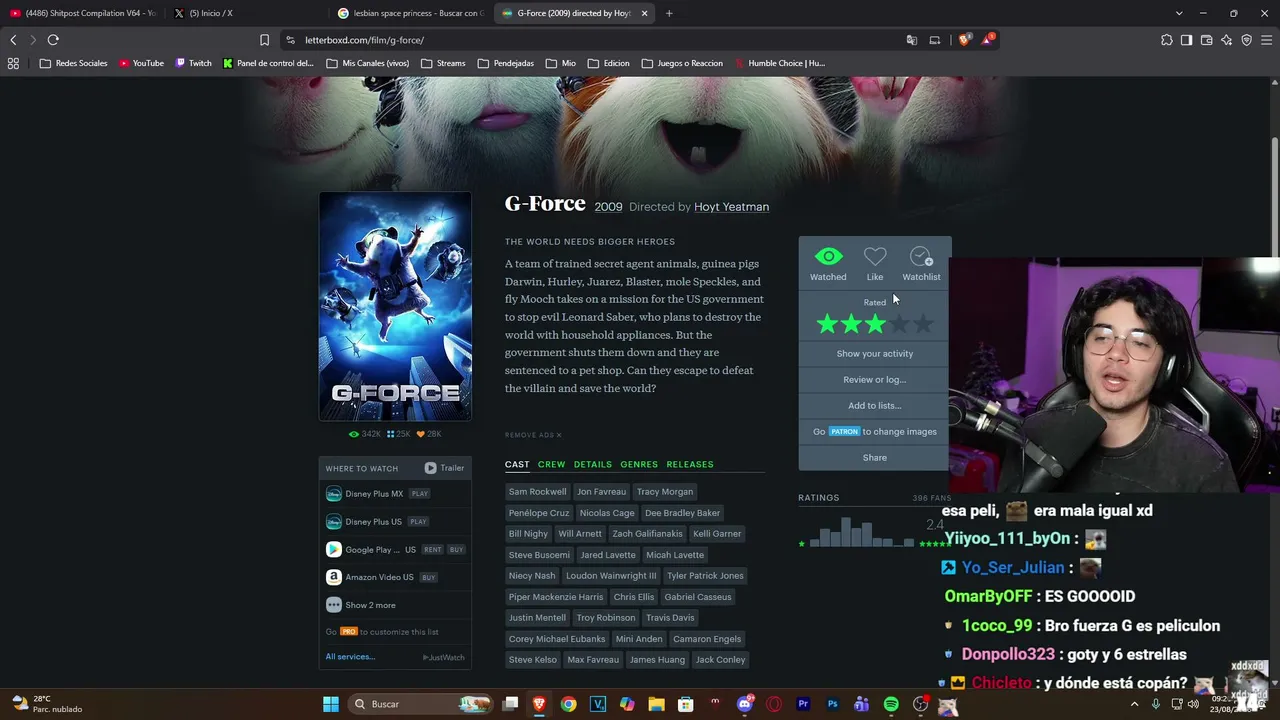Open Add to lists entry
1280x720 pixels.
click(875, 405)
